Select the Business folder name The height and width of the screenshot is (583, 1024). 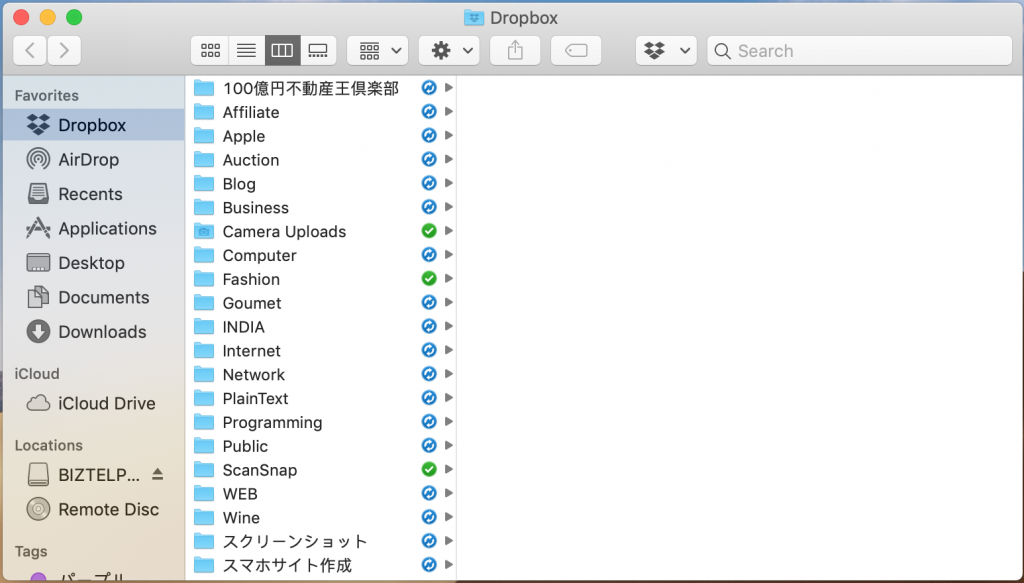pyautogui.click(x=255, y=208)
